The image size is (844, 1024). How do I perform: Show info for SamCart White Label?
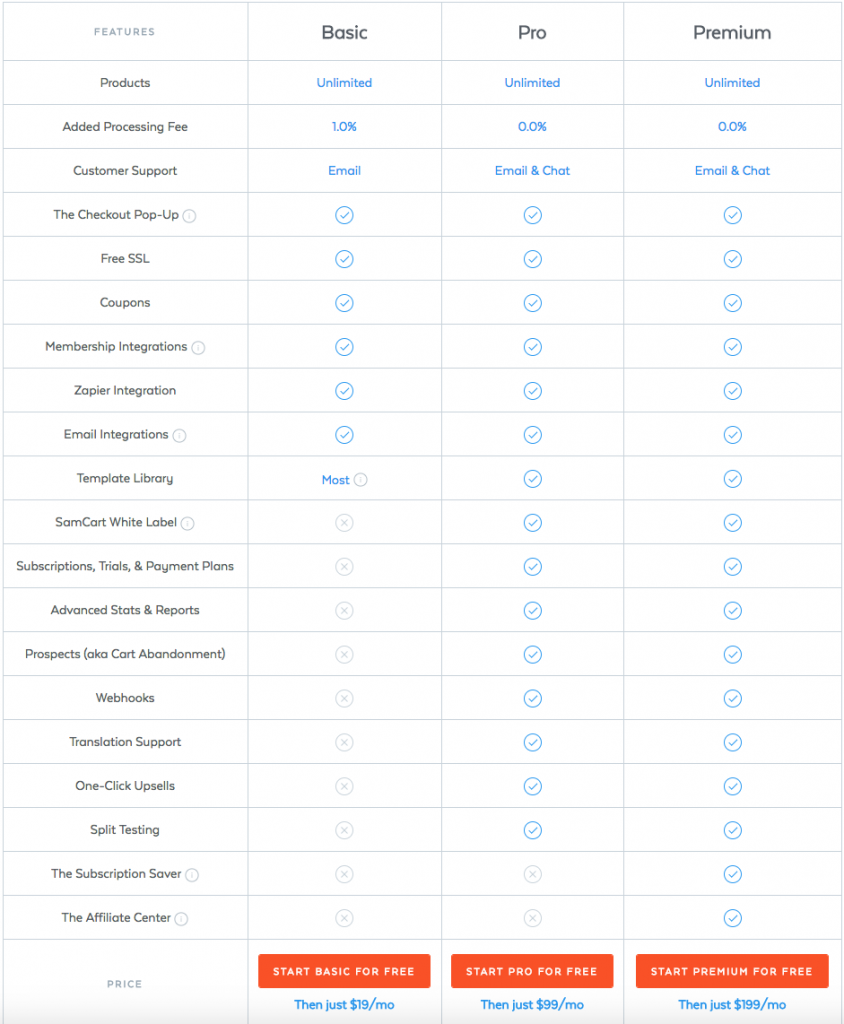(187, 524)
